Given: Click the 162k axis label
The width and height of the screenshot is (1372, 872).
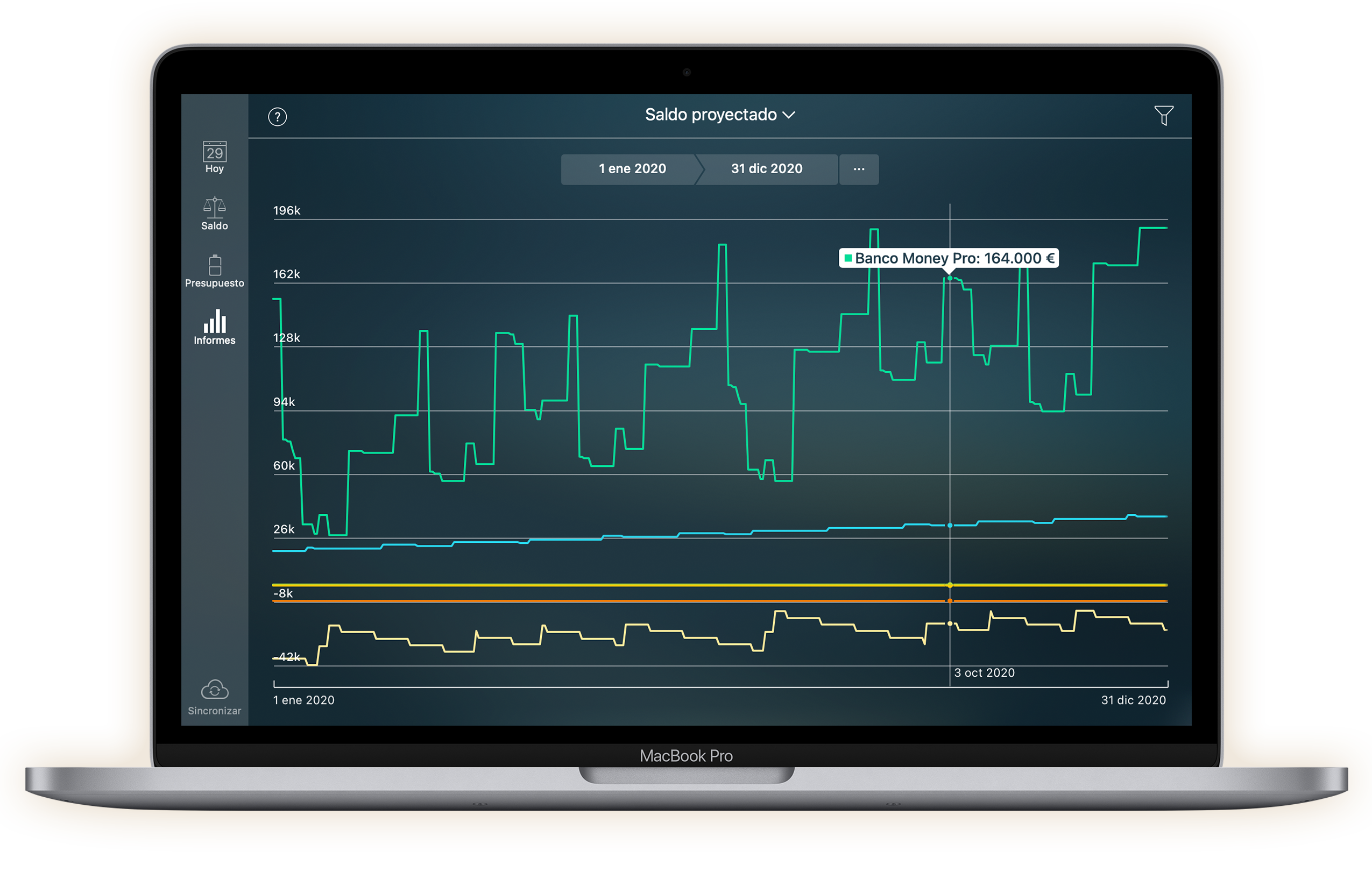Looking at the screenshot, I should tap(287, 274).
